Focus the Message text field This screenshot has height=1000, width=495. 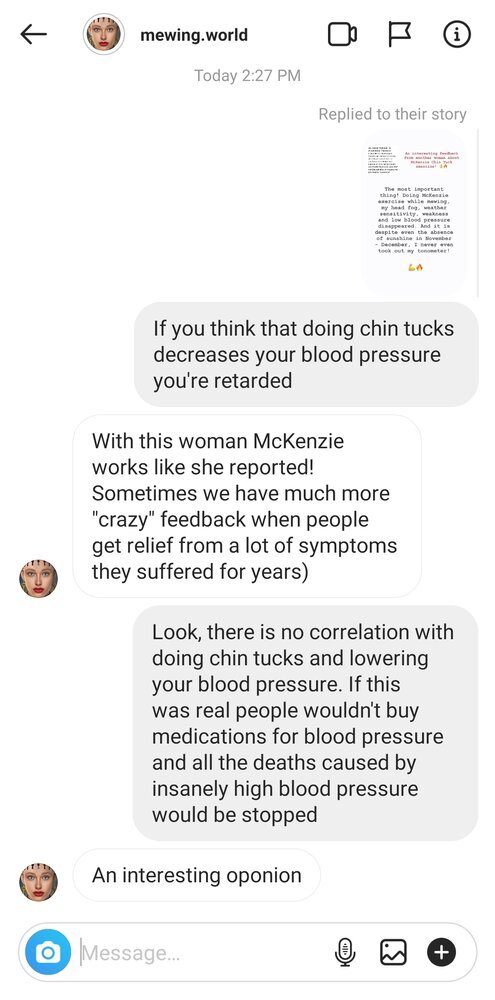(204, 953)
